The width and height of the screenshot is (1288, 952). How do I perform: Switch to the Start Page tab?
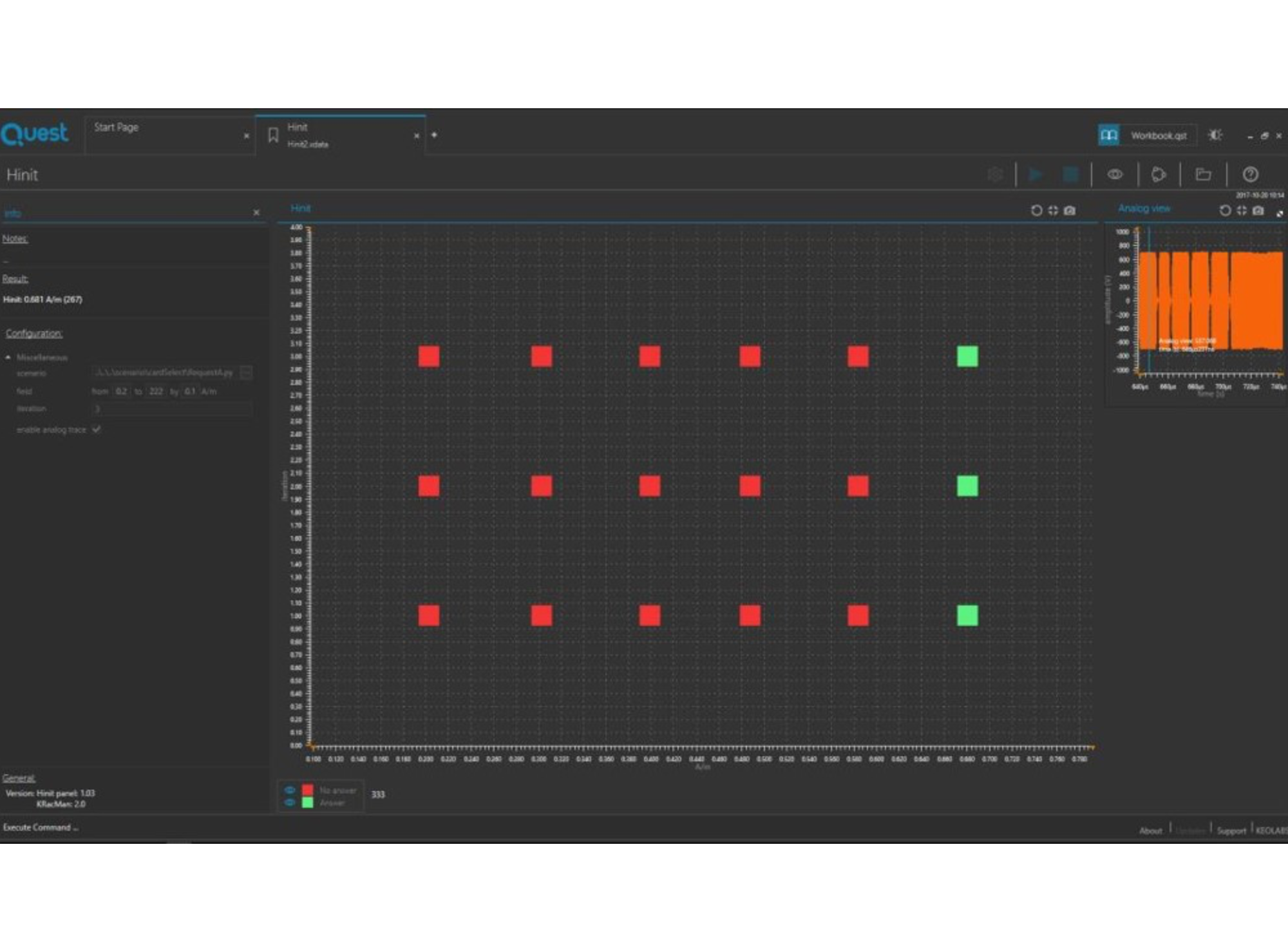pos(117,128)
